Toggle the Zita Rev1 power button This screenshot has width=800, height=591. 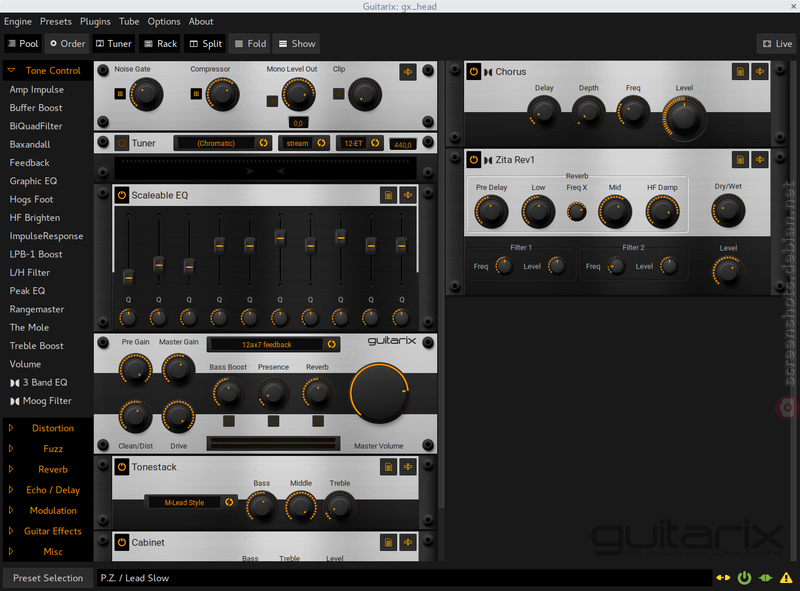pos(473,160)
